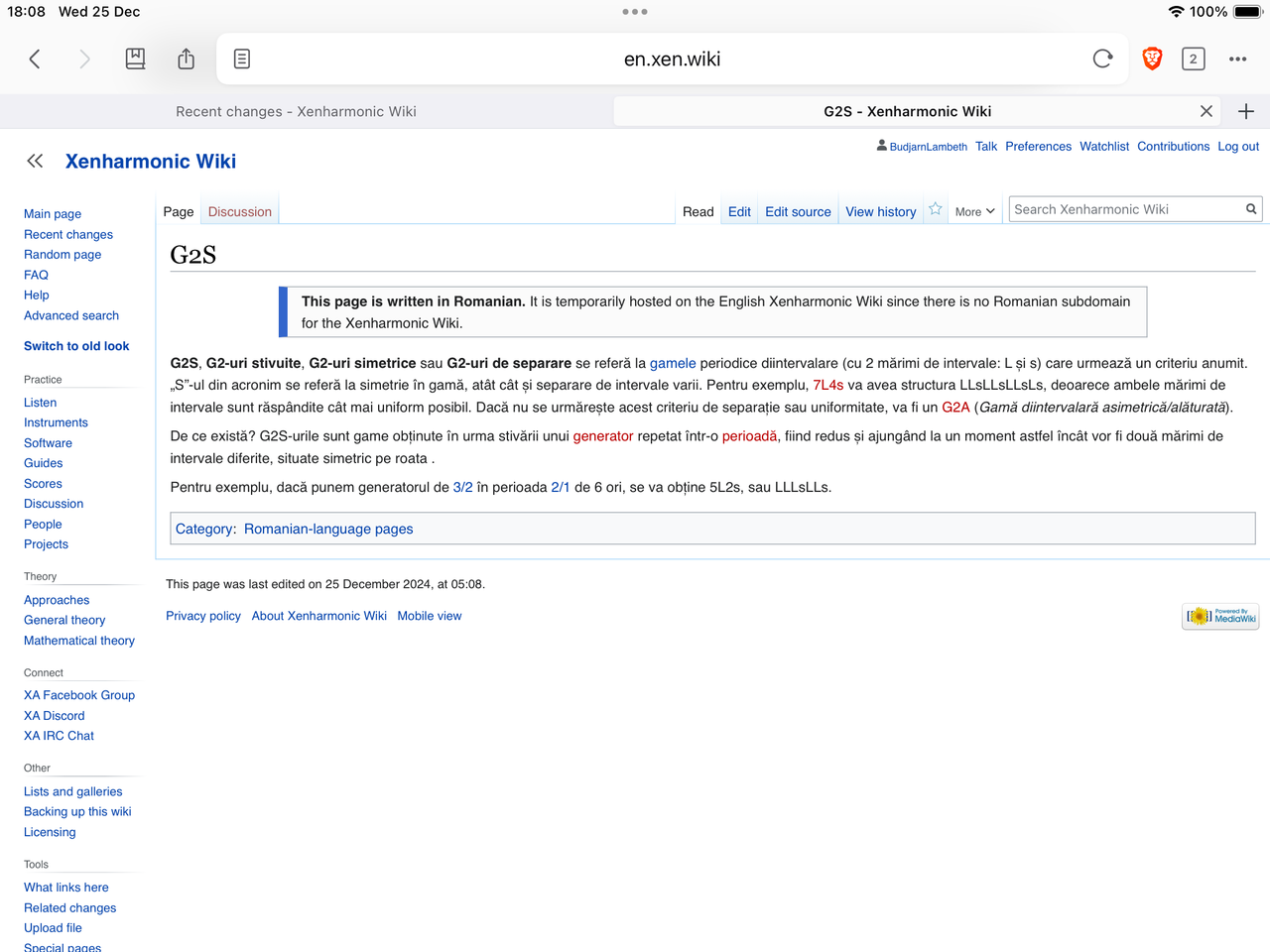Open Contributions link
The height and width of the screenshot is (952, 1270).
(x=1173, y=146)
